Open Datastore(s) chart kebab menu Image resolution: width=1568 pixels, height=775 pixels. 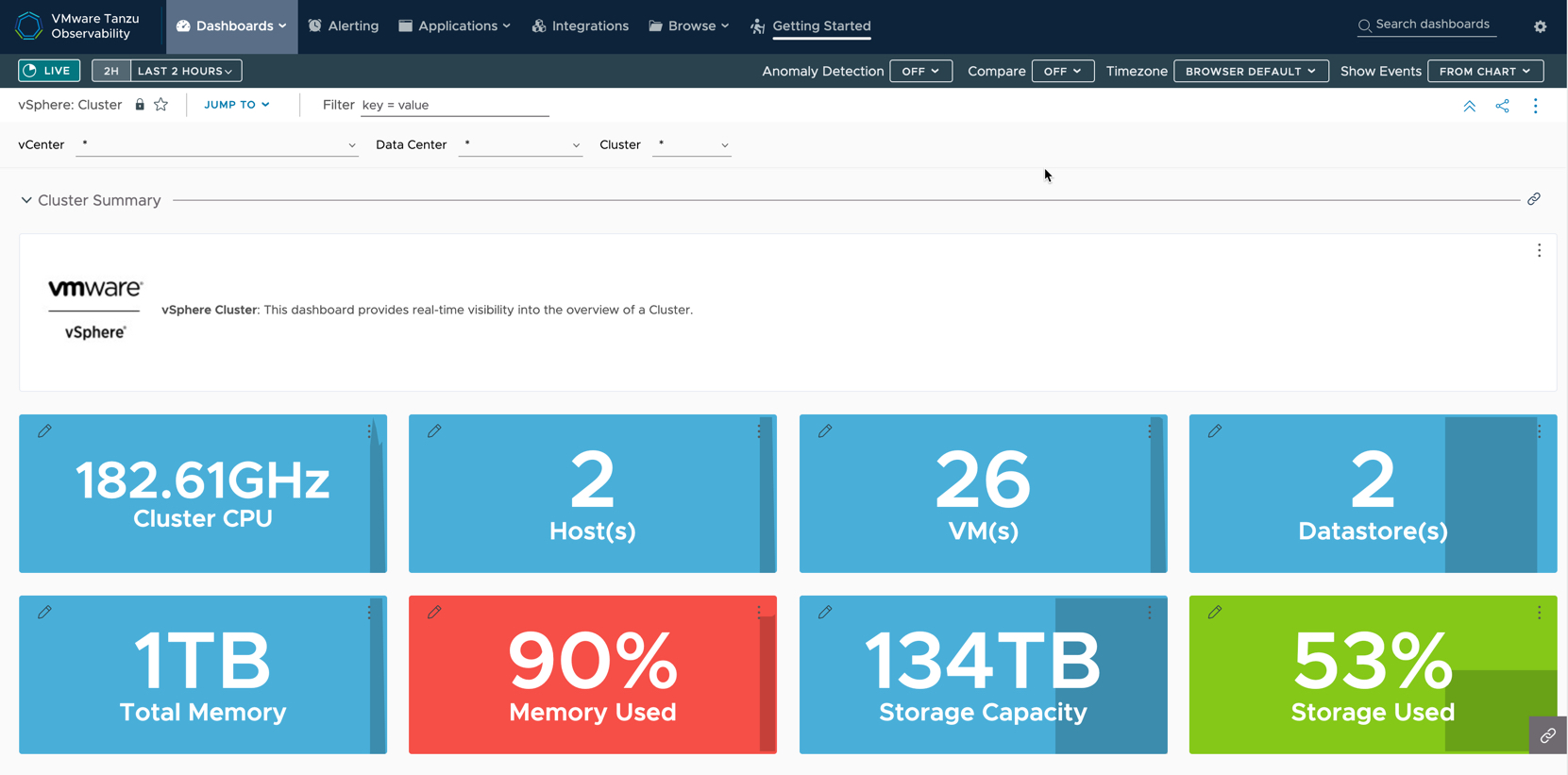point(1539,430)
